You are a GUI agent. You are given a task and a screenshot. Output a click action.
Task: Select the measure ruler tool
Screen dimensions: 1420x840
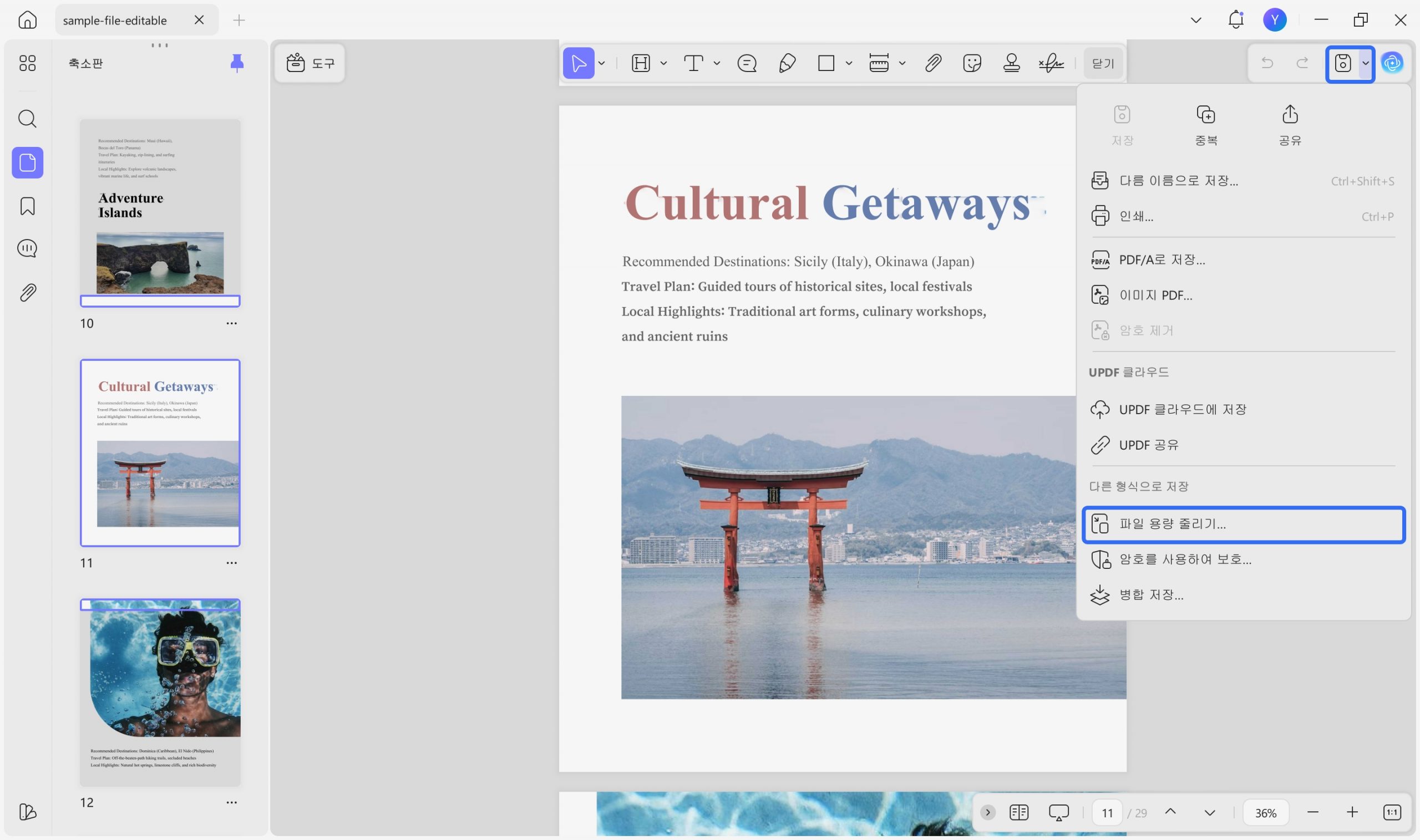click(x=879, y=63)
